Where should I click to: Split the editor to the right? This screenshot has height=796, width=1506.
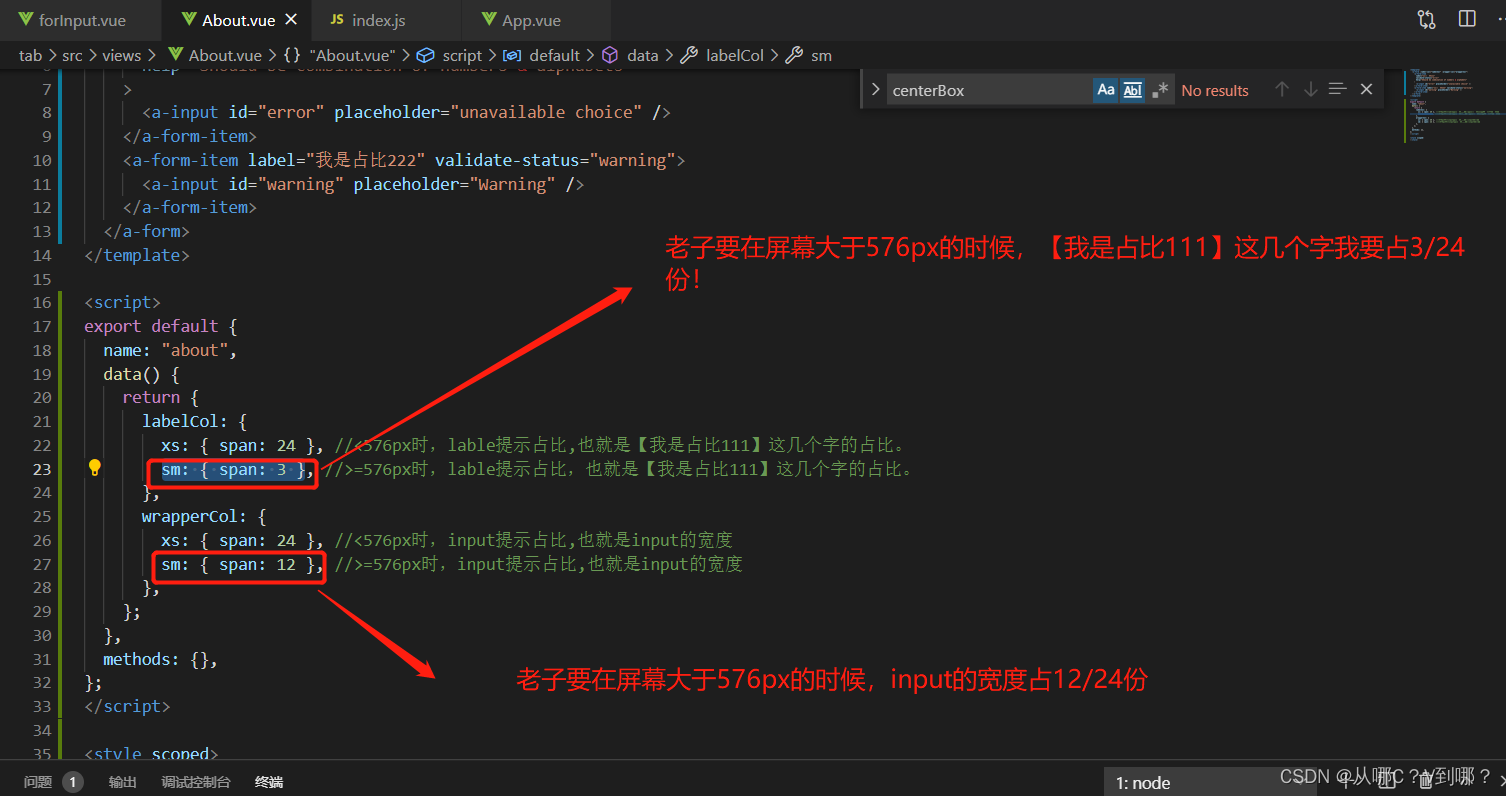coord(1467,19)
